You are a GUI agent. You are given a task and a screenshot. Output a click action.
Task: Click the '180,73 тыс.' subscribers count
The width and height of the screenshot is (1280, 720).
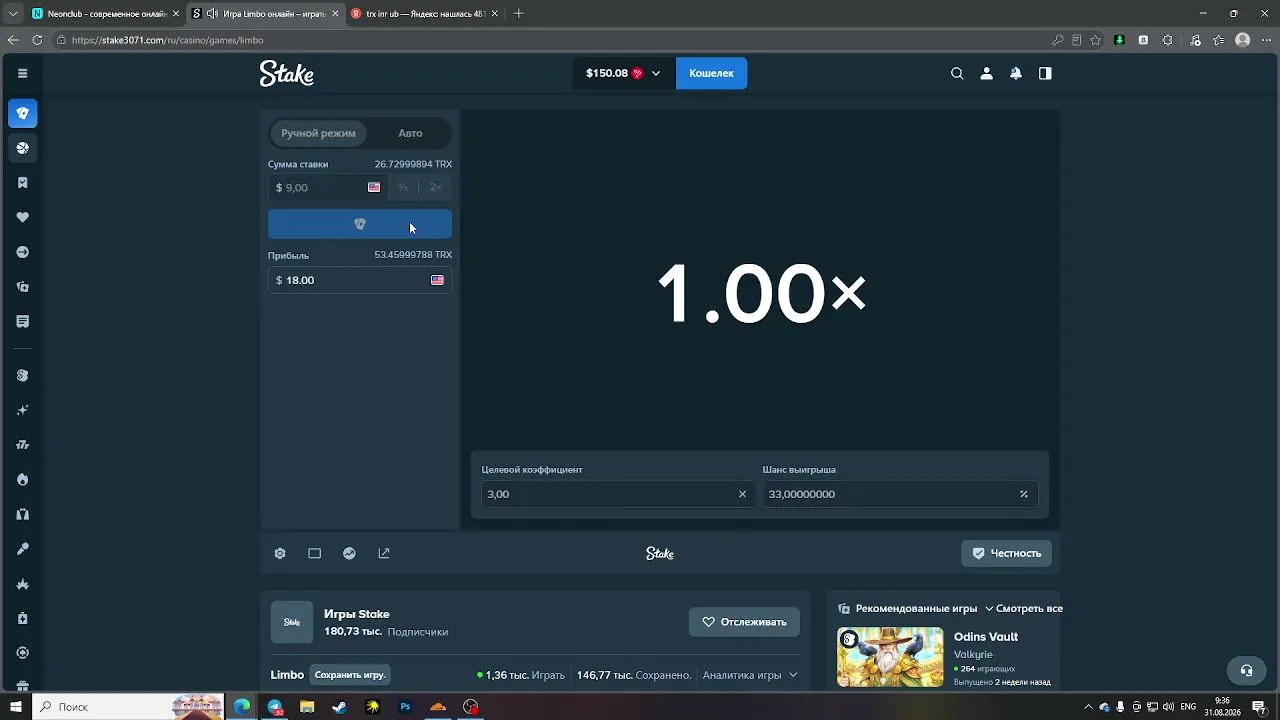click(x=353, y=632)
